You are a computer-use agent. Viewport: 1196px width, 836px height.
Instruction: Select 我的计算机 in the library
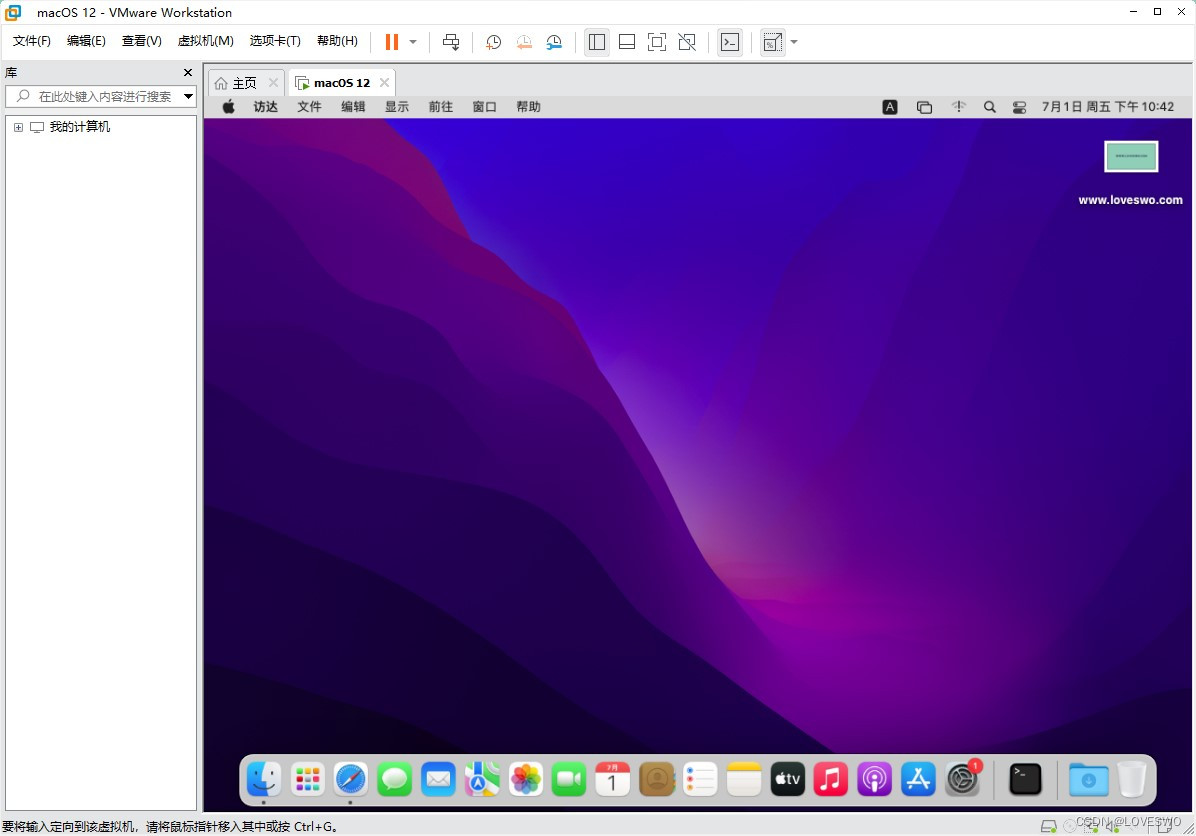pos(79,127)
